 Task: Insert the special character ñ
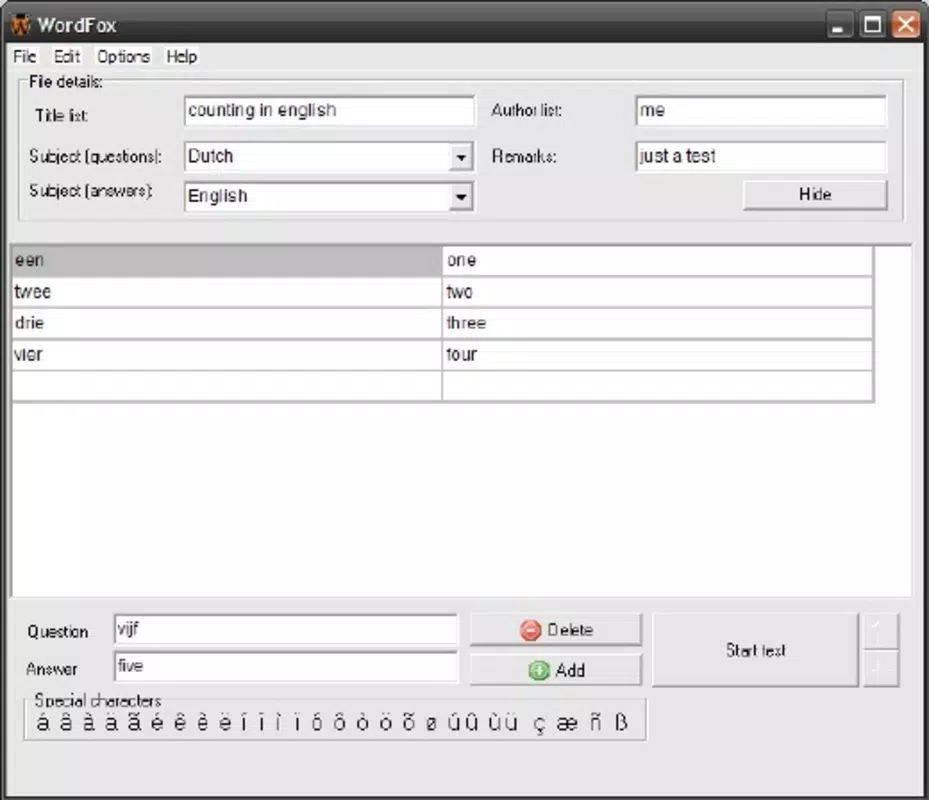point(595,722)
